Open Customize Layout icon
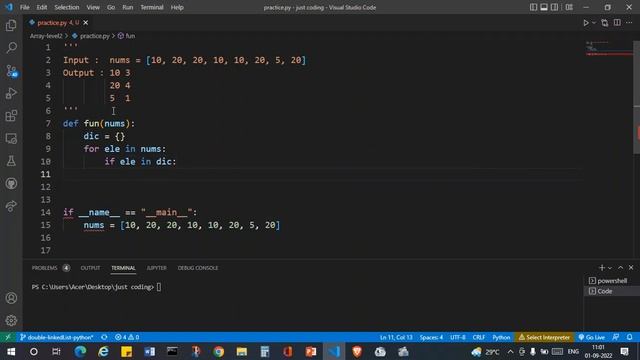640x360 pixels. coord(569,7)
